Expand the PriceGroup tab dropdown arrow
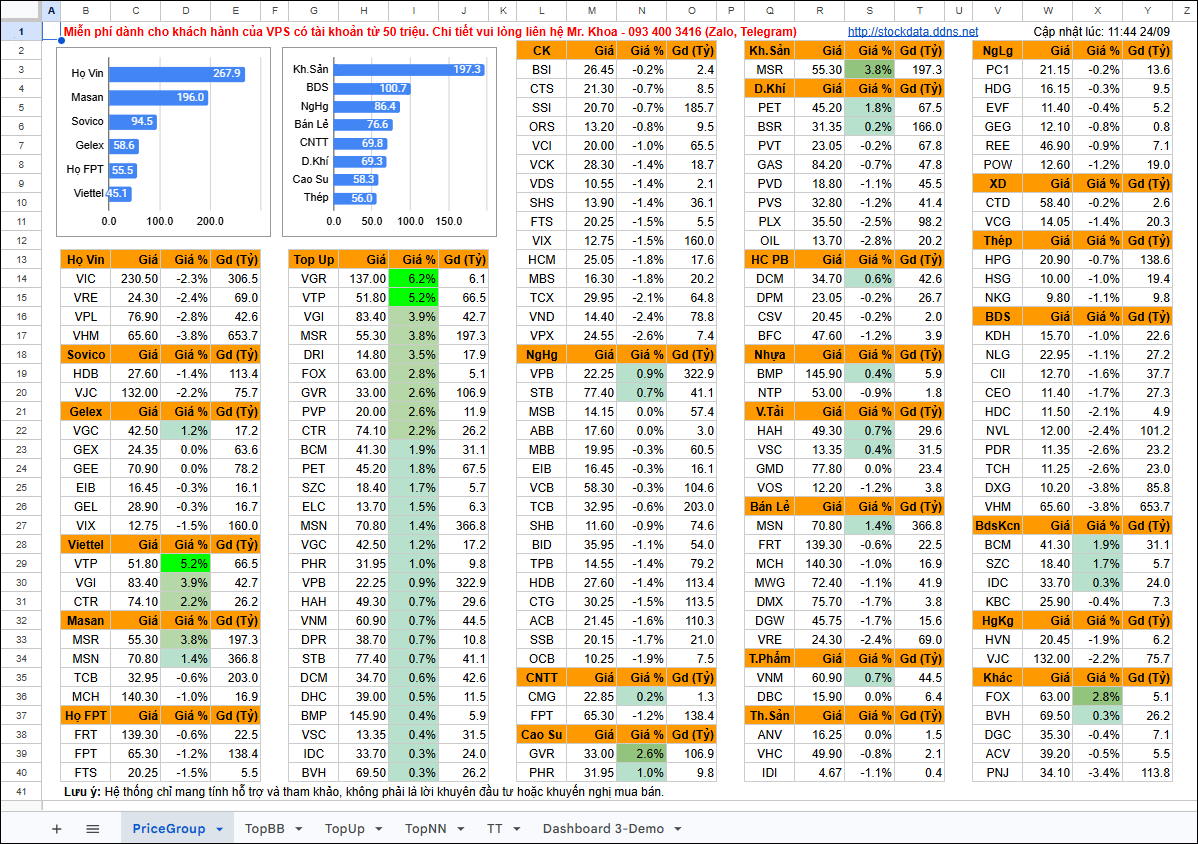The height and width of the screenshot is (844, 1198). tap(219, 829)
